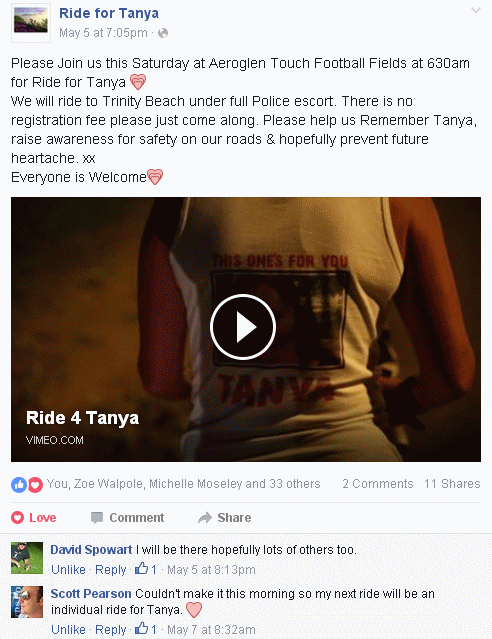Open the 11 Shares count
Image resolution: width=492 pixels, height=639 pixels.
[x=452, y=484]
